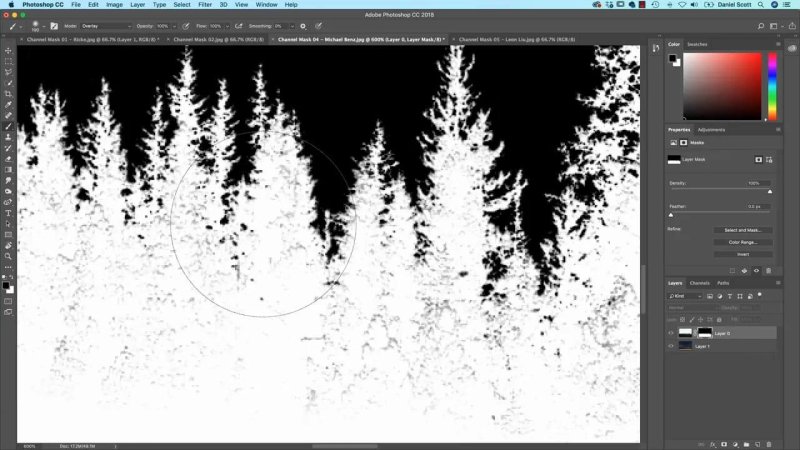Switch to the Adjustments tab
The width and height of the screenshot is (800, 450).
pos(711,130)
